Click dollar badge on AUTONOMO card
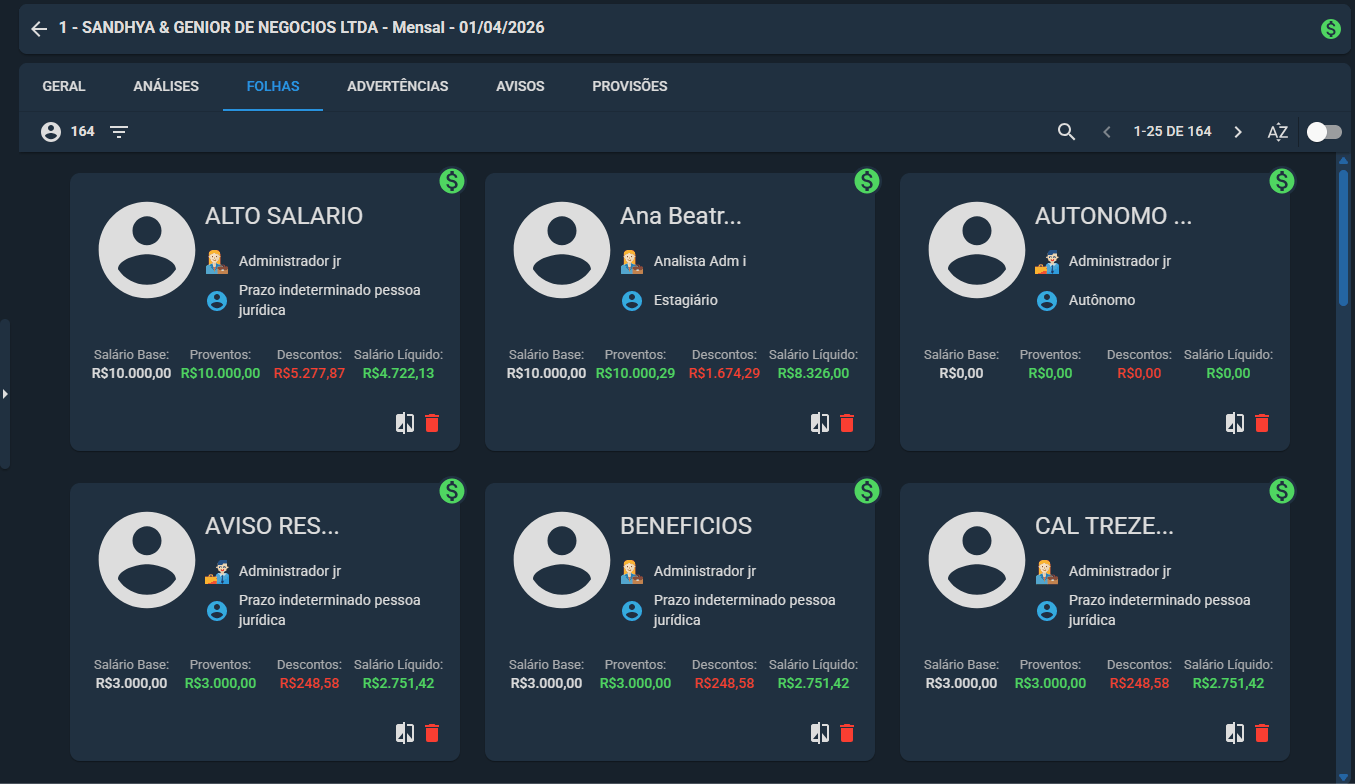This screenshot has width=1355, height=784. point(1282,181)
